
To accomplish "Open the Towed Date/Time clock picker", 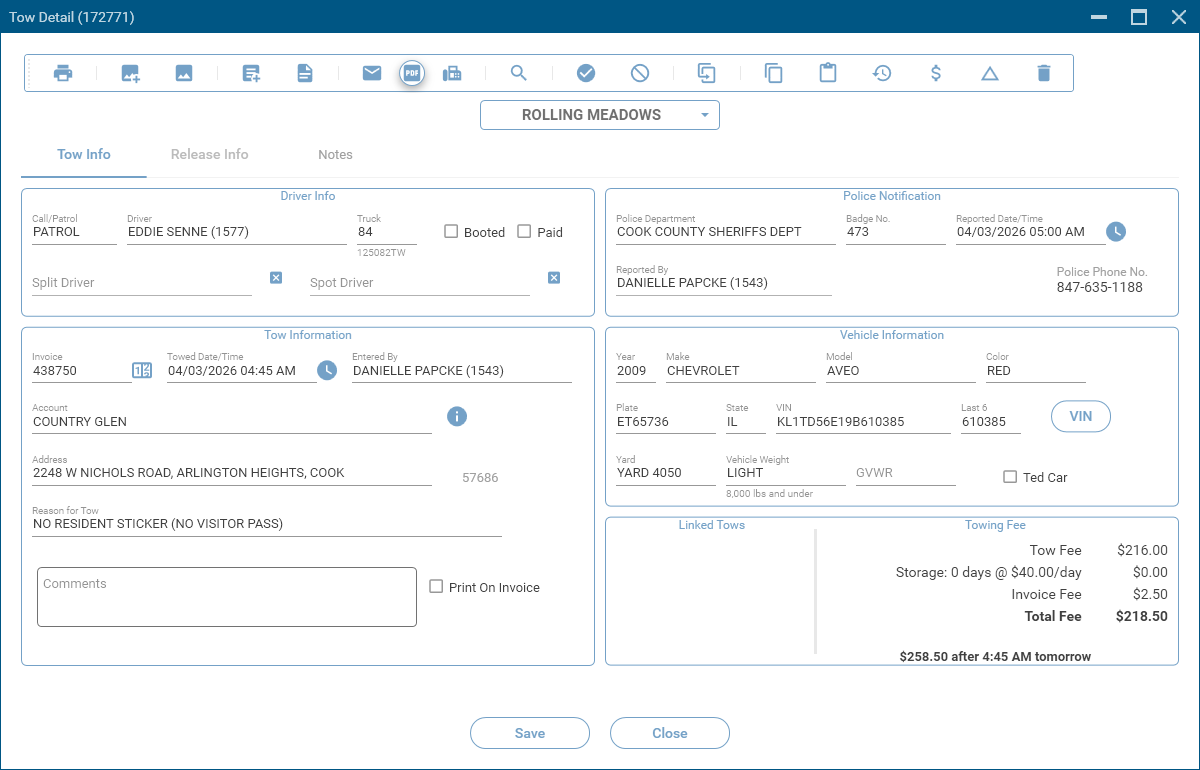I will 327,371.
